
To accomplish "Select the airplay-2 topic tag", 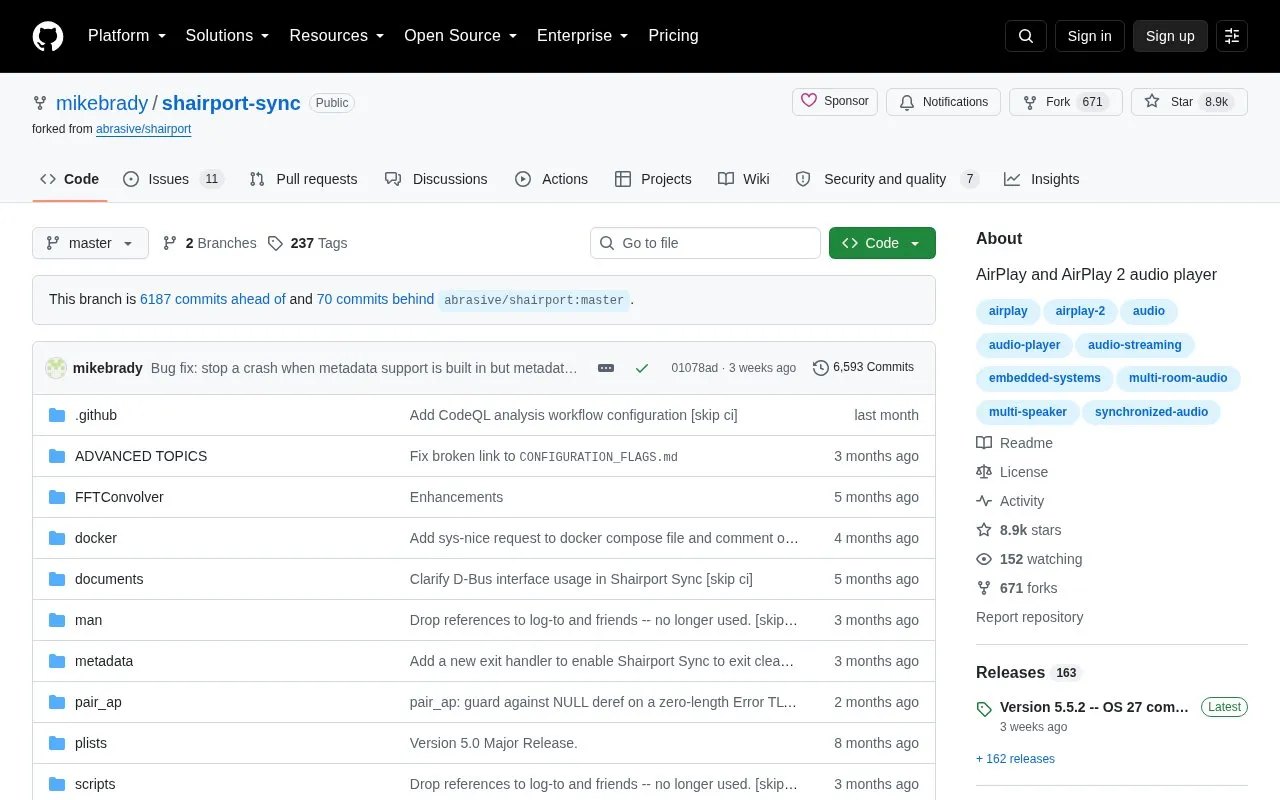I will 1080,311.
